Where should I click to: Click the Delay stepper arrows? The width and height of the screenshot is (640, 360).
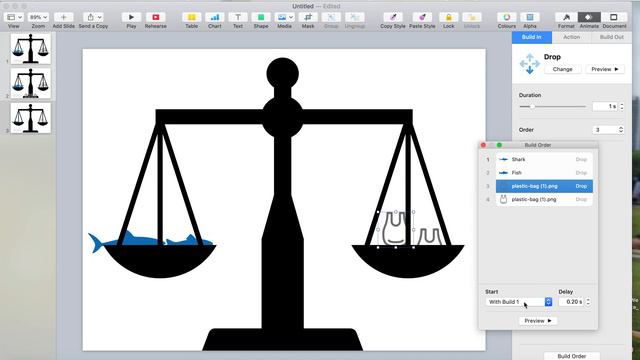[588, 302]
